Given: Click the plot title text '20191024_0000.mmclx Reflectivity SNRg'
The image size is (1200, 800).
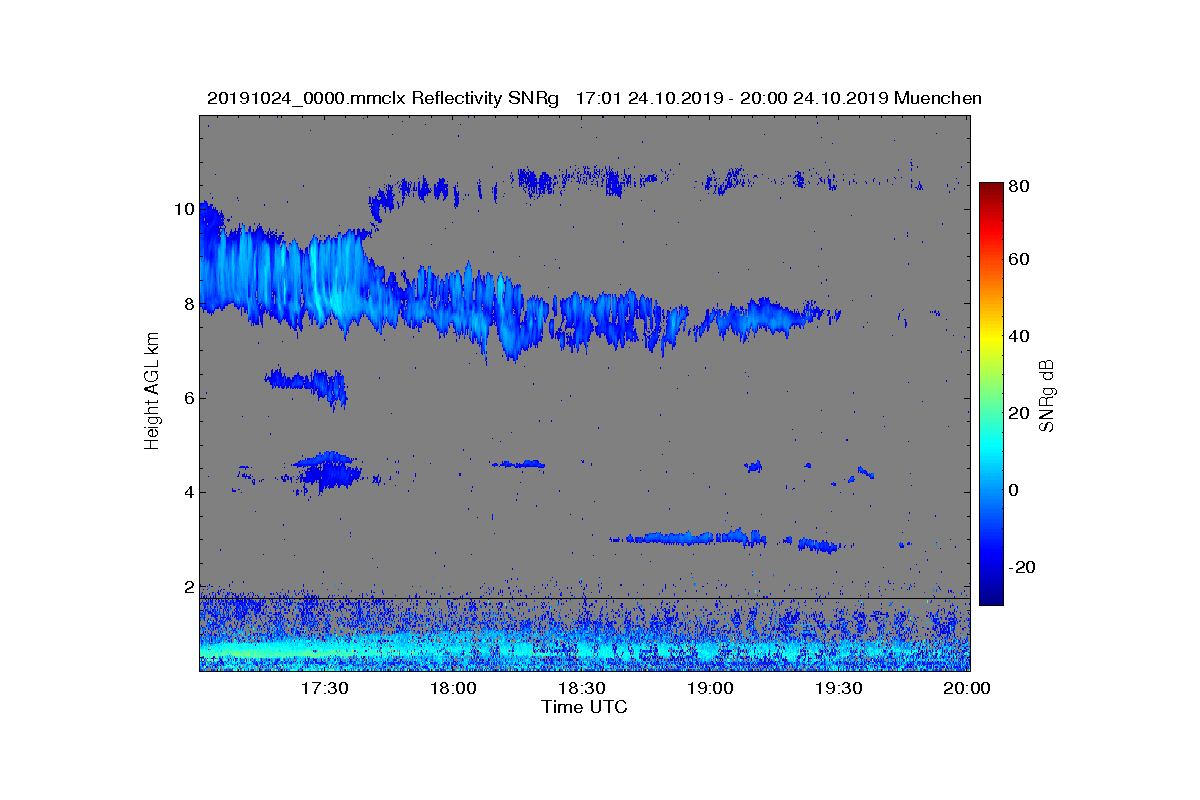Looking at the screenshot, I should click(x=382, y=98).
